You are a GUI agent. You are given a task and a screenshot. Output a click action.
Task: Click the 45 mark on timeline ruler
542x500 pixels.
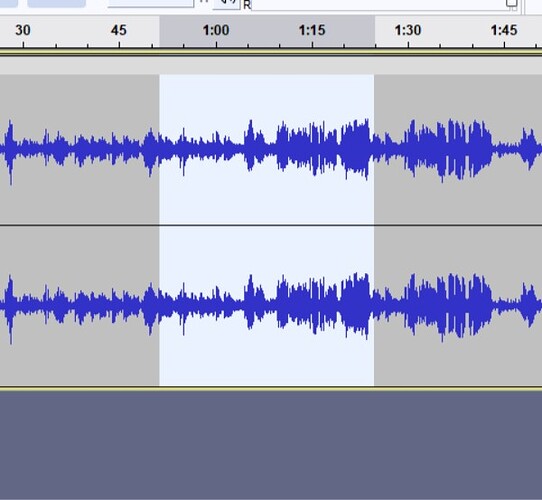[x=119, y=30]
